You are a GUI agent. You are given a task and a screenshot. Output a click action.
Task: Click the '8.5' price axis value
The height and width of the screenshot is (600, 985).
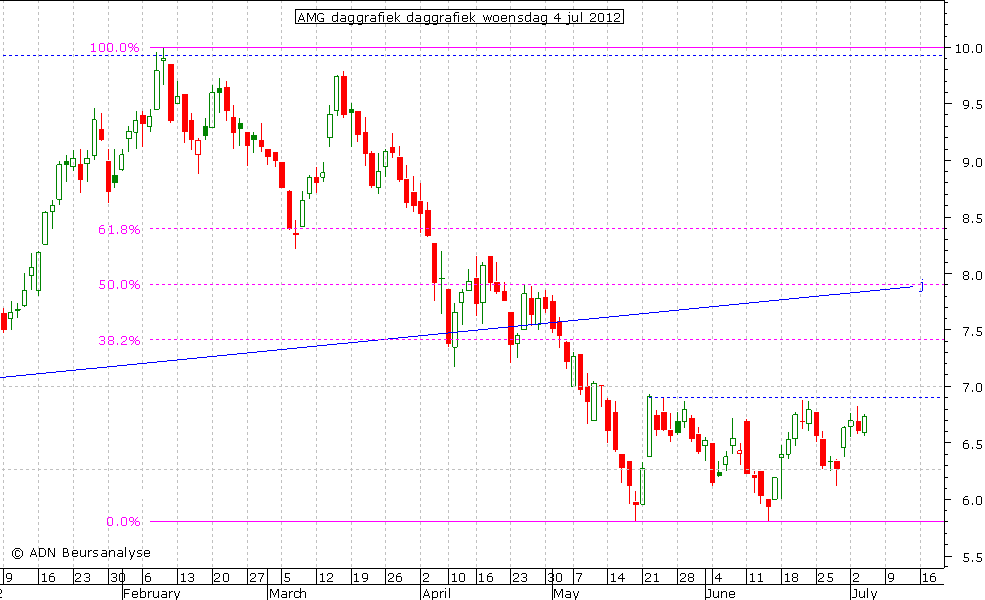[x=971, y=219]
